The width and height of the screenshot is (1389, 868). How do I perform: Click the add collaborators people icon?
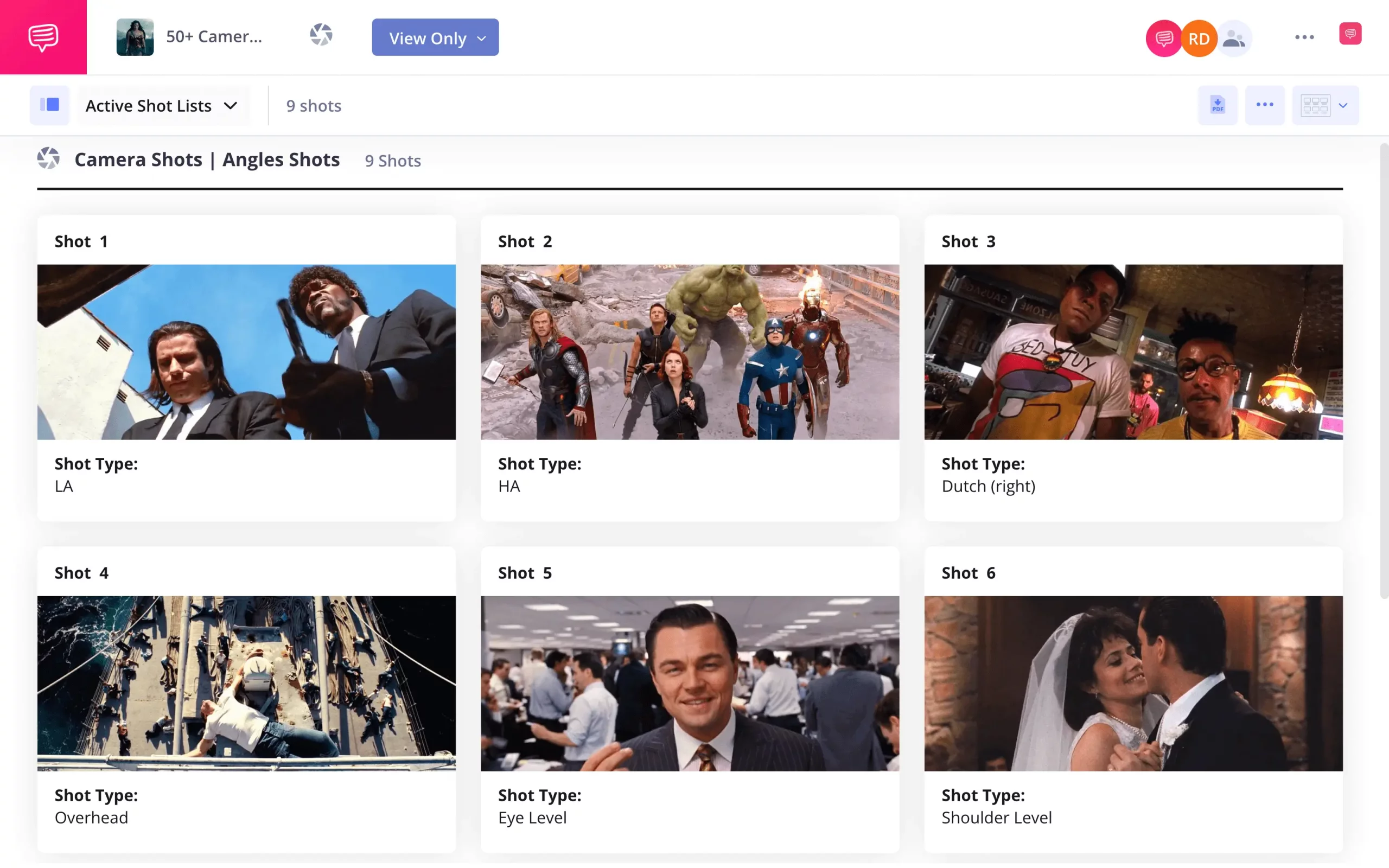(x=1233, y=39)
